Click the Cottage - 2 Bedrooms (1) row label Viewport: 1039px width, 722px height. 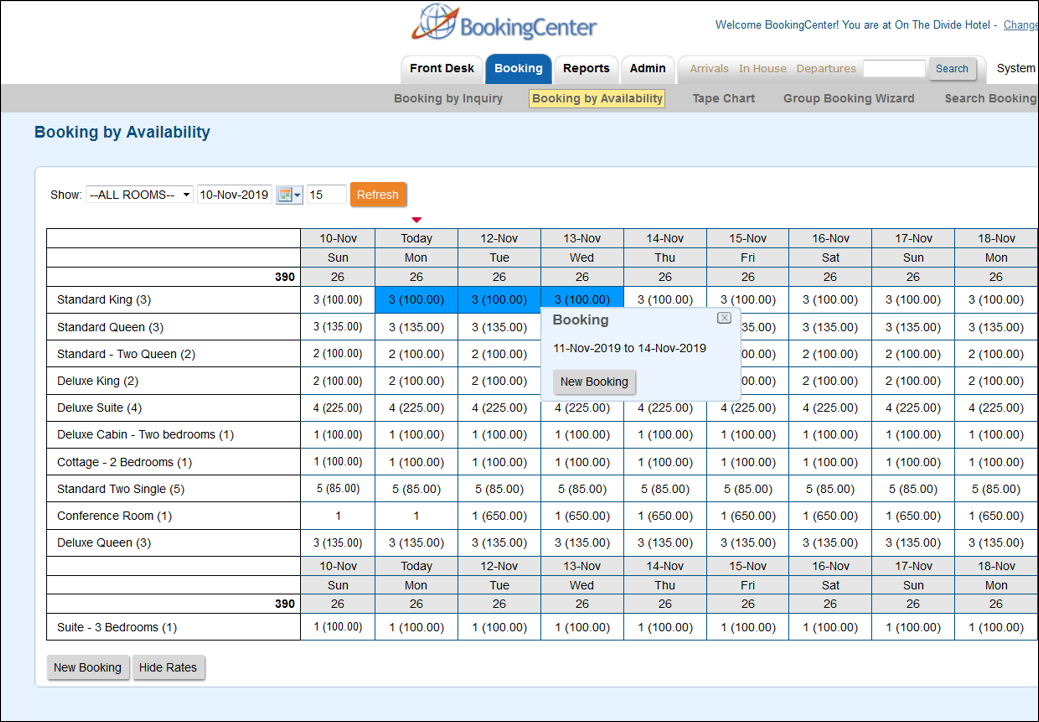(125, 462)
